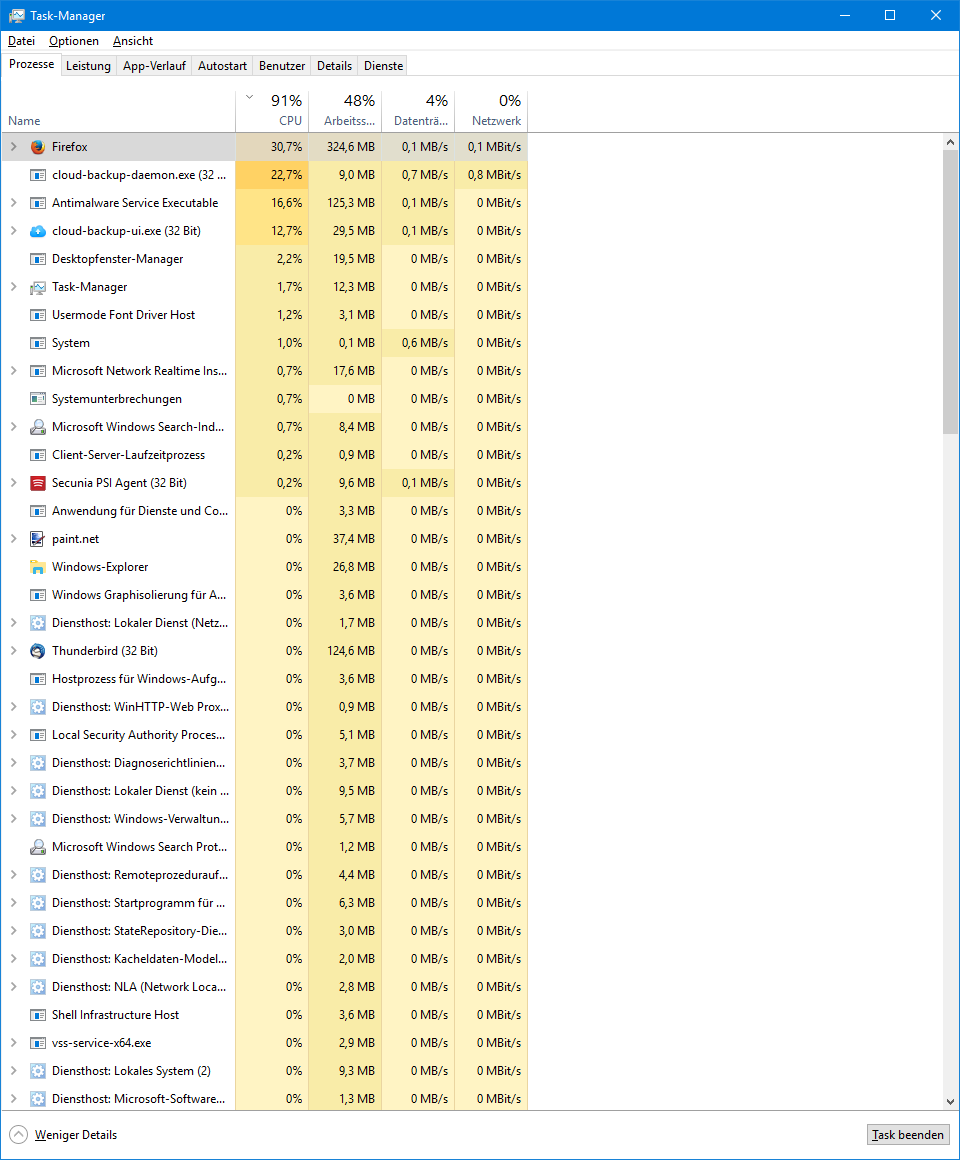Click the Windows-Explorer folder icon
This screenshot has width=960, height=1160.
click(38, 567)
